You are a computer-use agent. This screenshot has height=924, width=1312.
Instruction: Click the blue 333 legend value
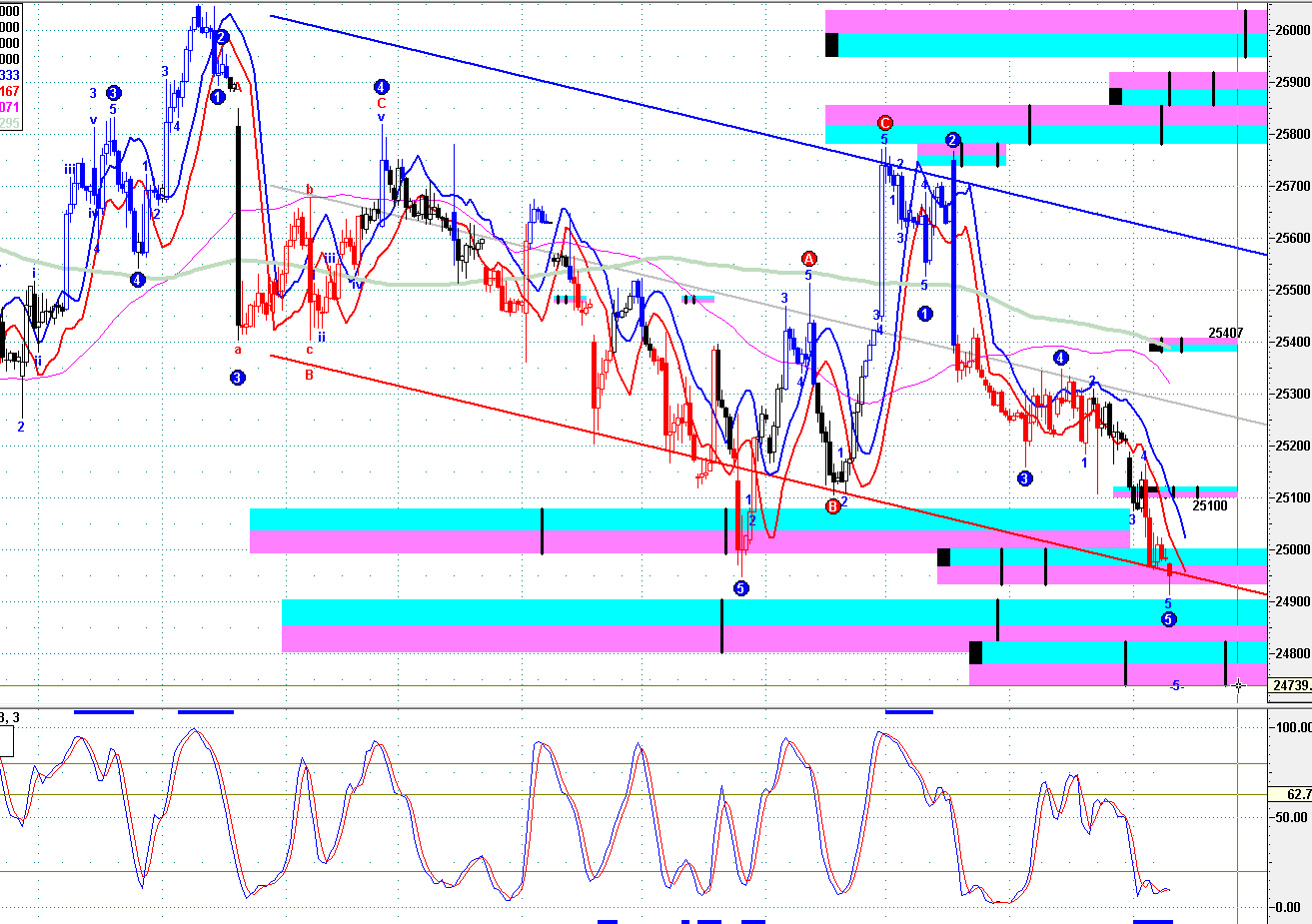(x=9, y=75)
